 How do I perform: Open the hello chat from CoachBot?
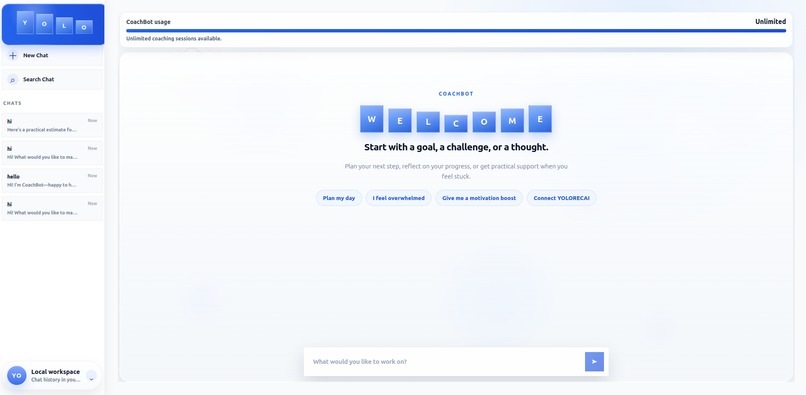click(52, 181)
